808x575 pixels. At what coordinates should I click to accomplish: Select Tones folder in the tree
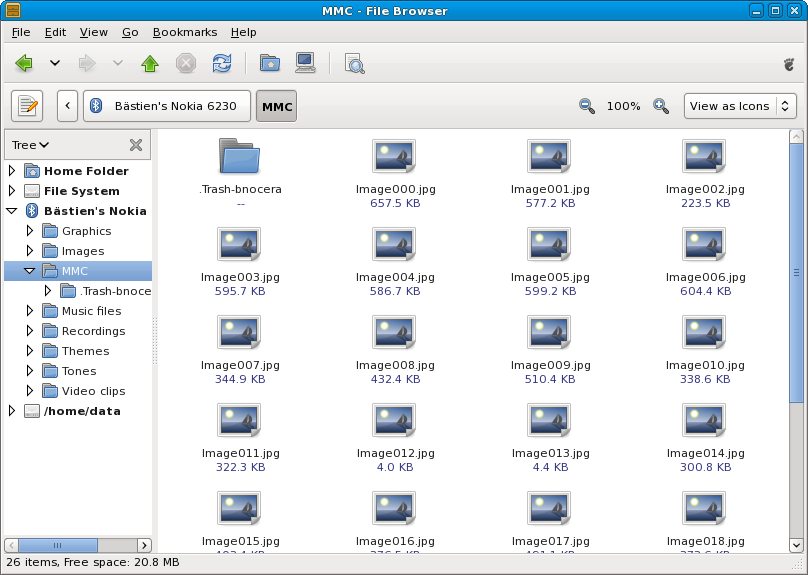click(79, 371)
